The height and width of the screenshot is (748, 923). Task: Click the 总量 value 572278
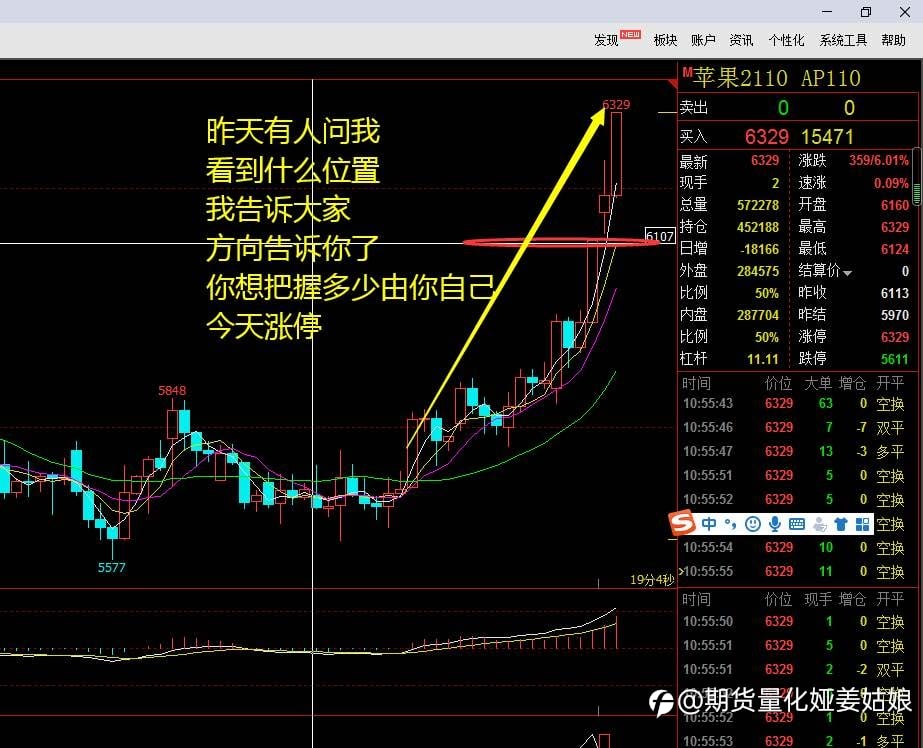coord(758,205)
